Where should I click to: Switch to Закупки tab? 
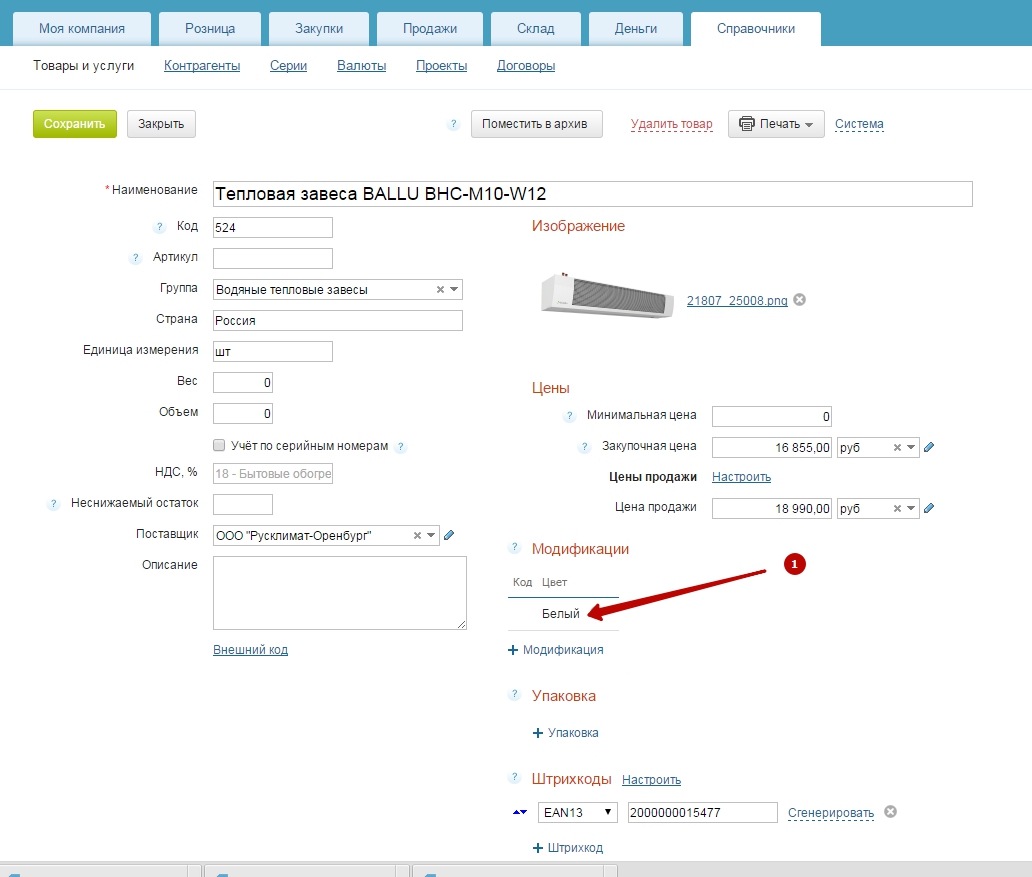pyautogui.click(x=319, y=29)
